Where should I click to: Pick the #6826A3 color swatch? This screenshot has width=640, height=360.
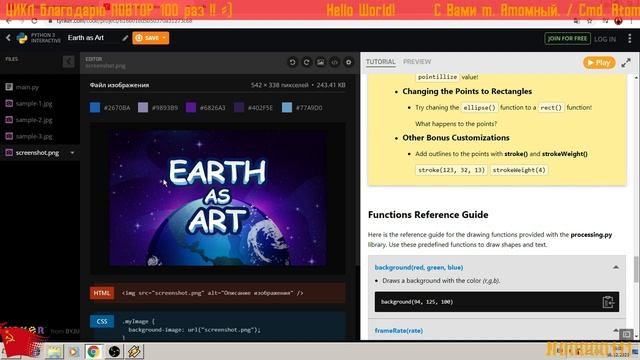pyautogui.click(x=191, y=107)
